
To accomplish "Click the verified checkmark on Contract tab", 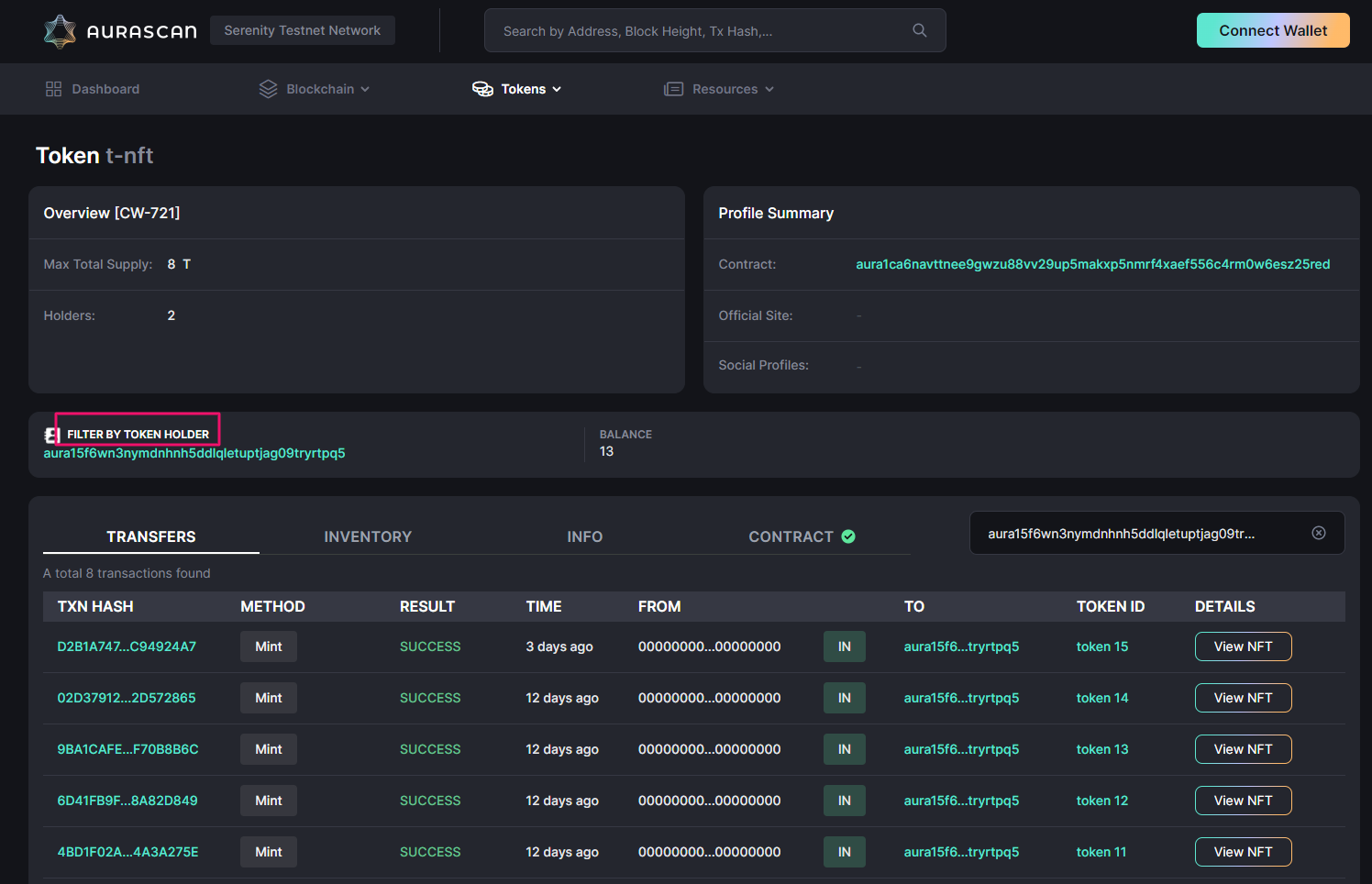I will pyautogui.click(x=847, y=536).
